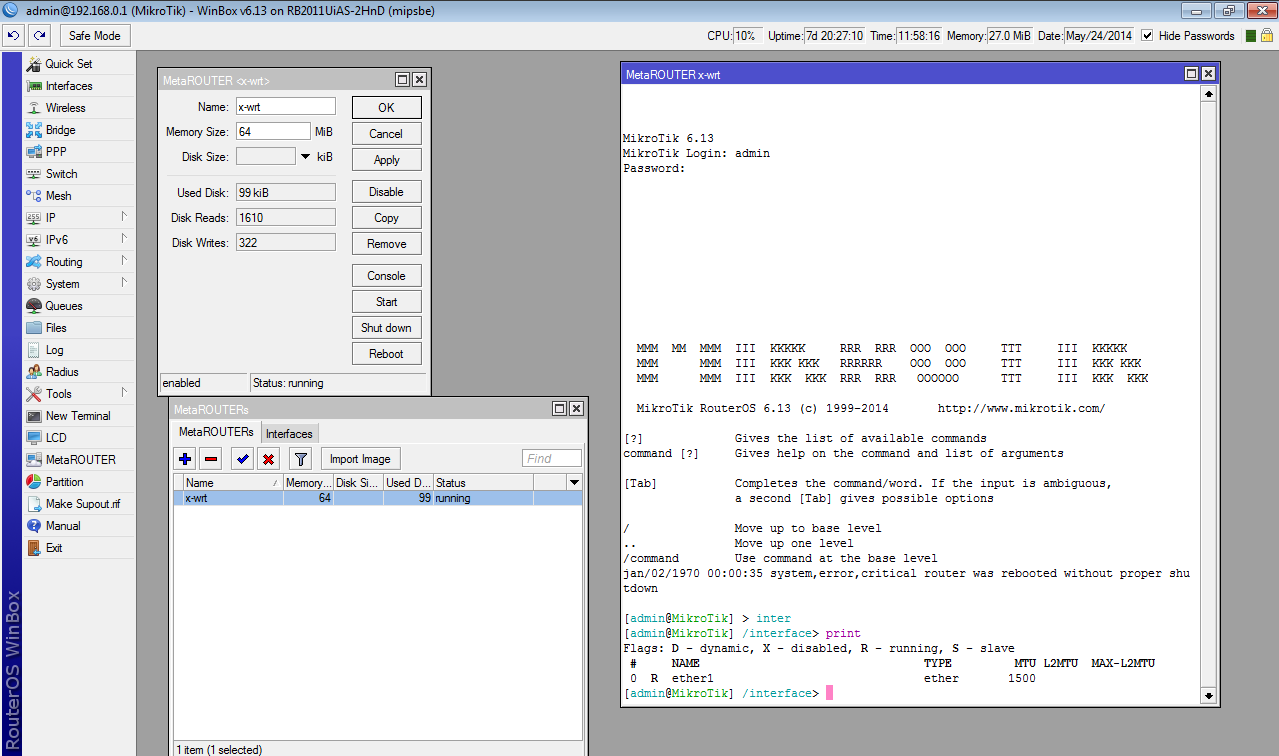Click the blue checkmark Enable icon
The width and height of the screenshot is (1279, 756).
click(241, 459)
